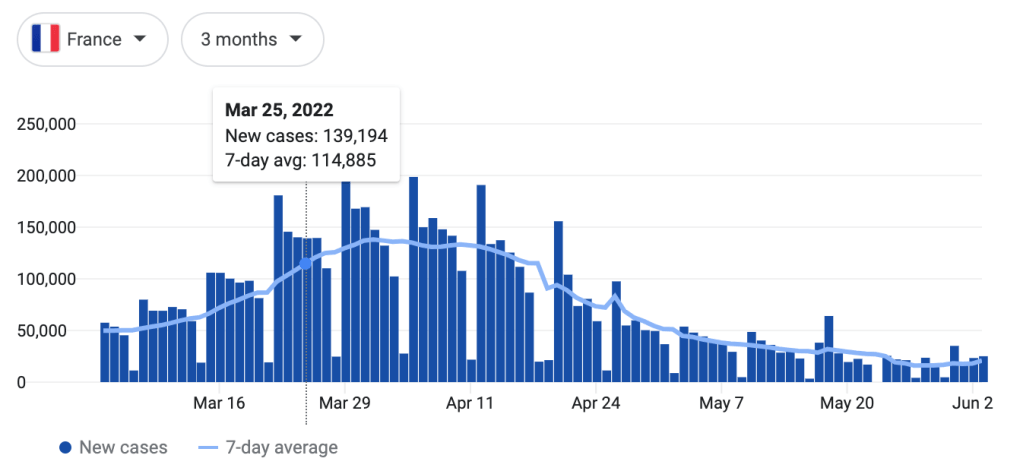This screenshot has width=1023, height=471.
Task: Pick the Apr 24 x-axis date label
Action: [x=595, y=403]
